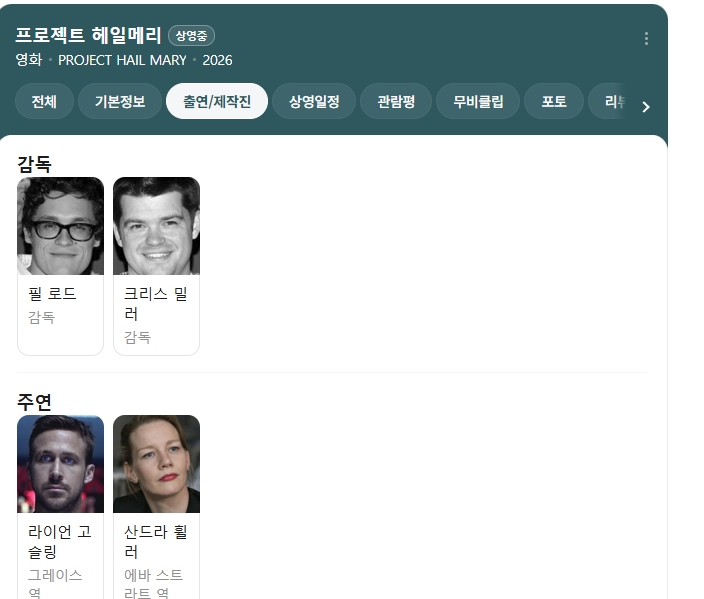
Task: Click the 상영중 status badge
Action: pos(191,36)
